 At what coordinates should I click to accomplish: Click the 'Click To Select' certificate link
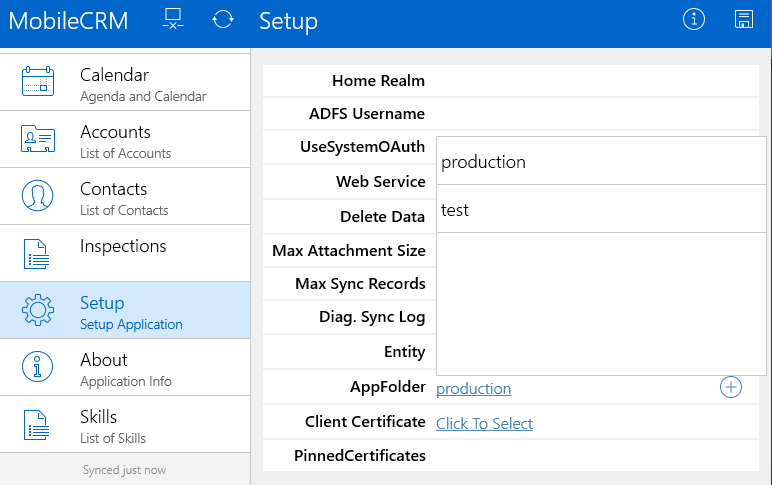coord(484,423)
